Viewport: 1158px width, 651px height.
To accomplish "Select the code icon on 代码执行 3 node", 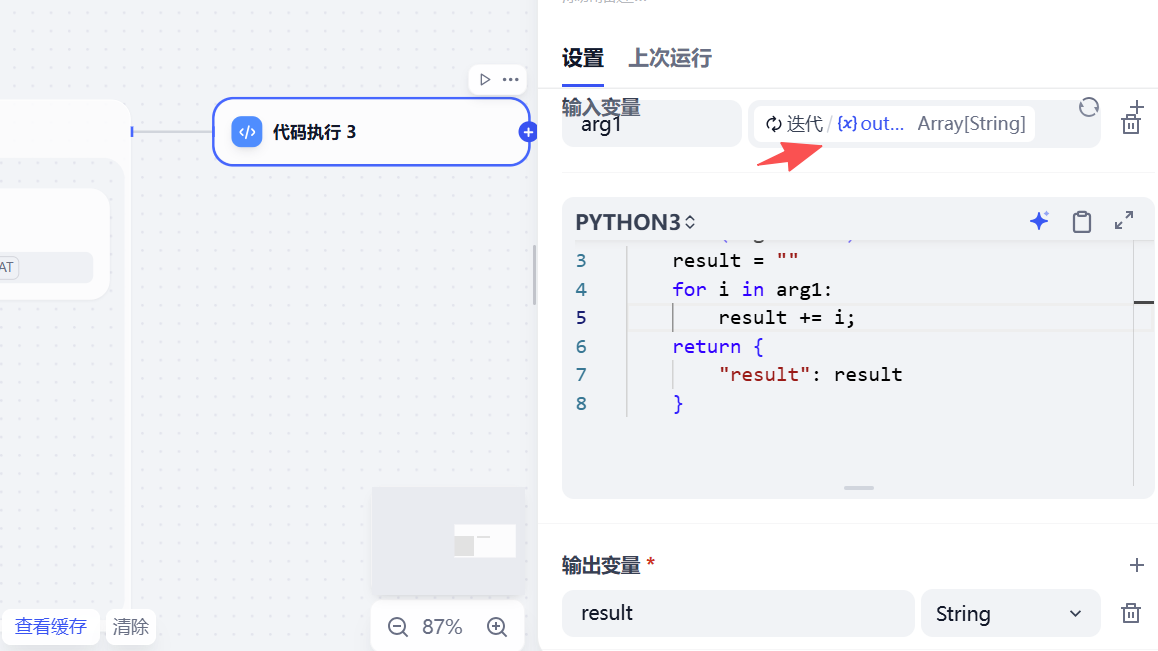I will coord(246,131).
